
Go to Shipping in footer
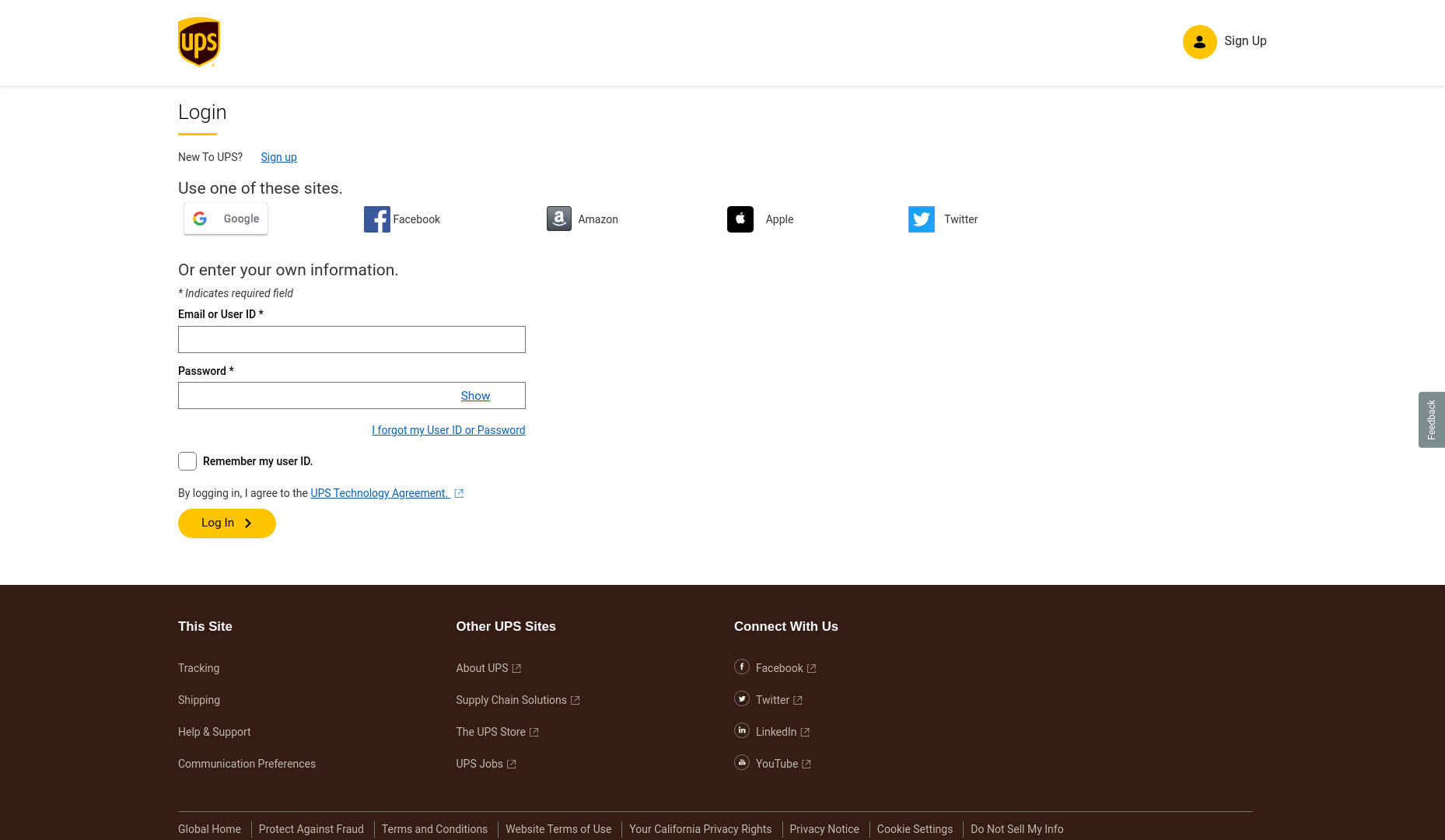point(199,700)
